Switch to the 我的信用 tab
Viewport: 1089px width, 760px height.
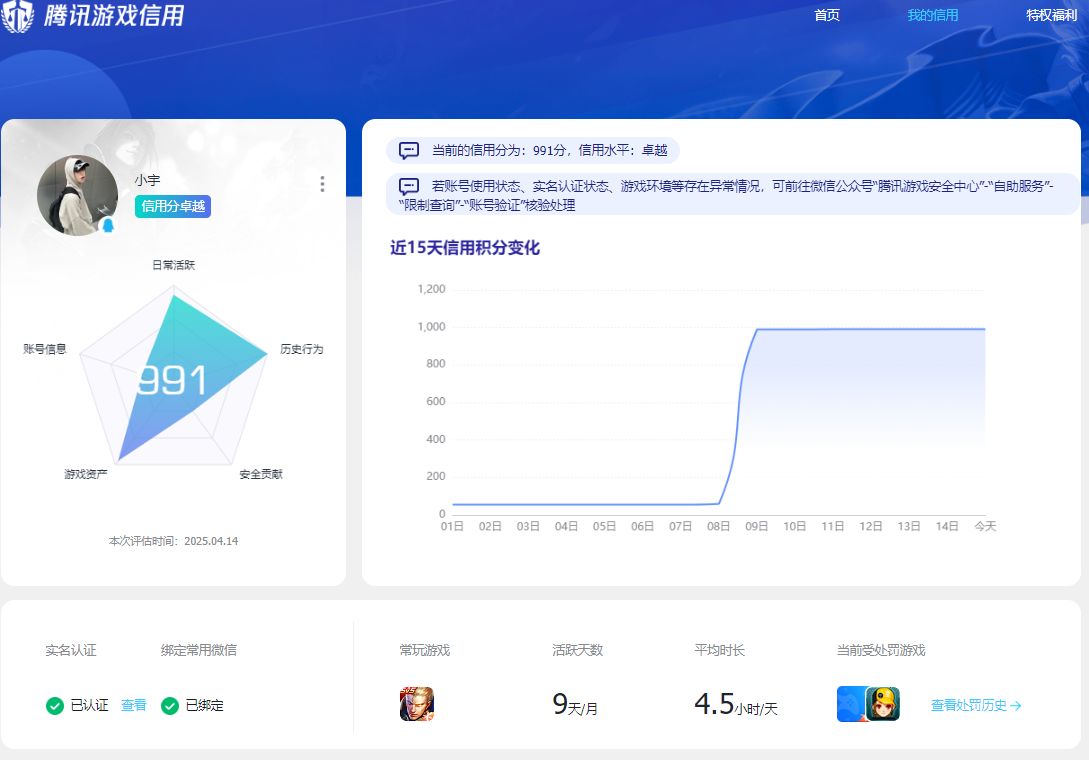933,15
